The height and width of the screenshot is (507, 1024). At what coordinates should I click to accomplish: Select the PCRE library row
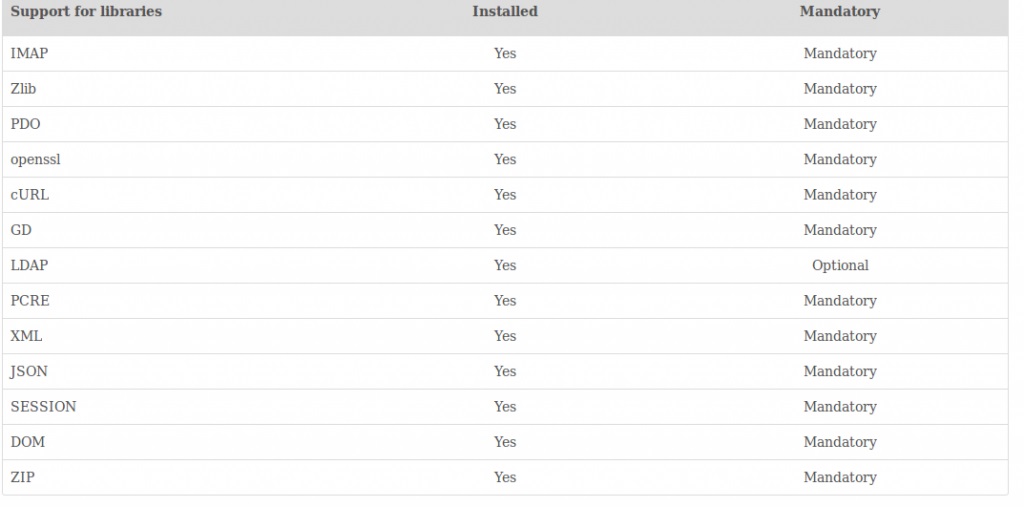(505, 301)
